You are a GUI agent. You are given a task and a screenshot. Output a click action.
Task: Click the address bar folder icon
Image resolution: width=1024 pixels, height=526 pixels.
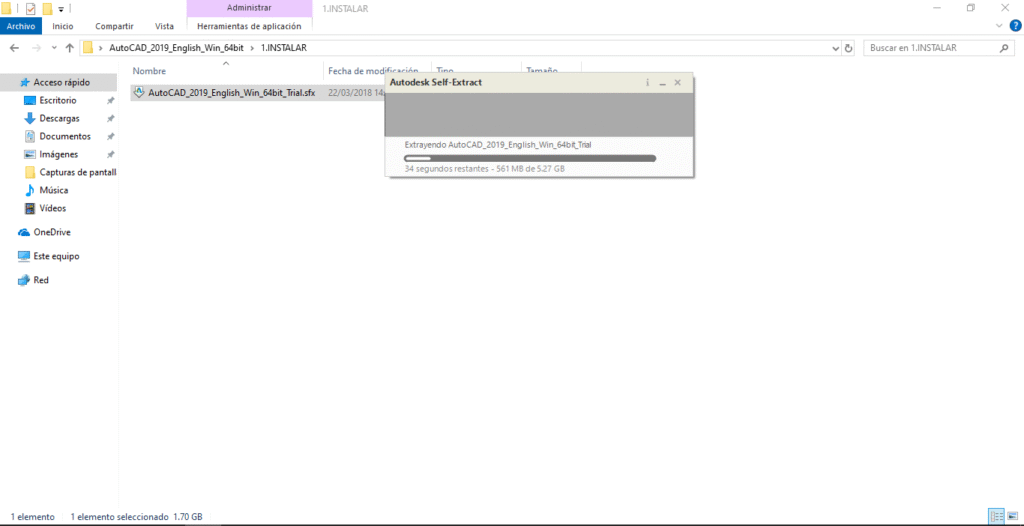pos(88,48)
